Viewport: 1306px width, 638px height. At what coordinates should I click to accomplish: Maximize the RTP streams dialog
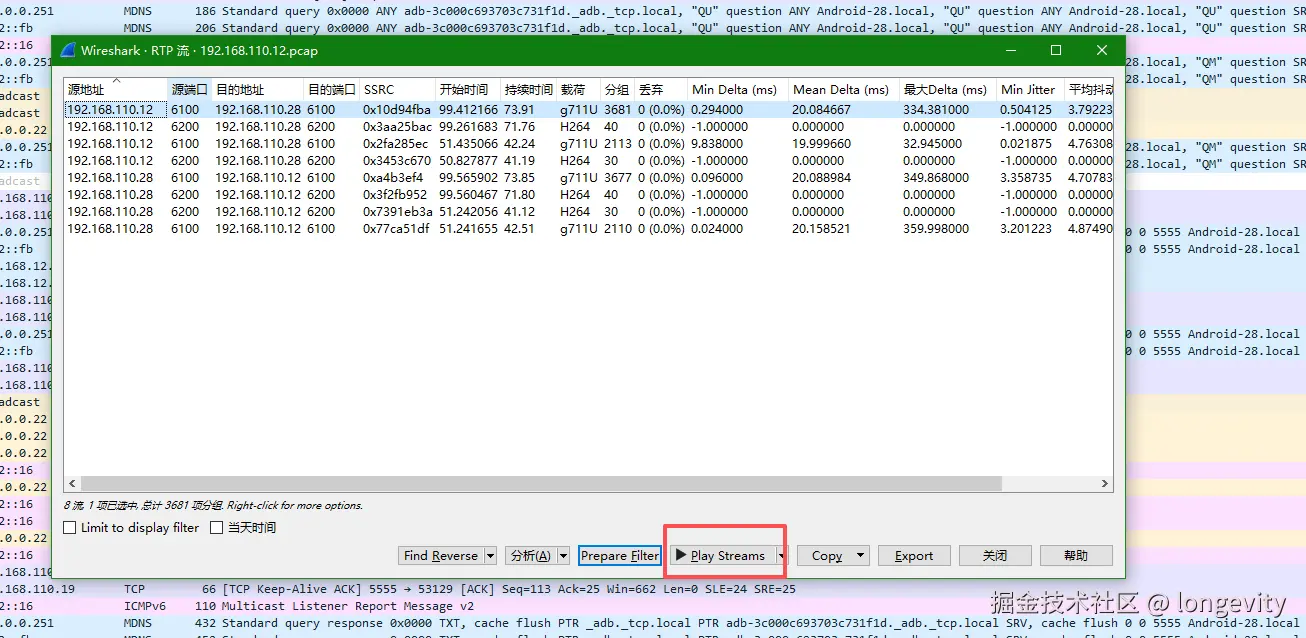pos(1056,50)
